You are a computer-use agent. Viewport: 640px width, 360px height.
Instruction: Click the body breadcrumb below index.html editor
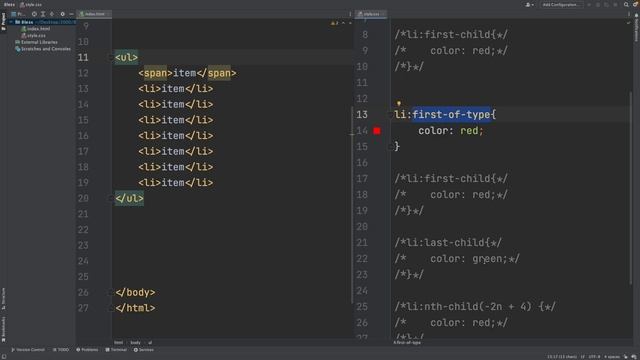136,343
